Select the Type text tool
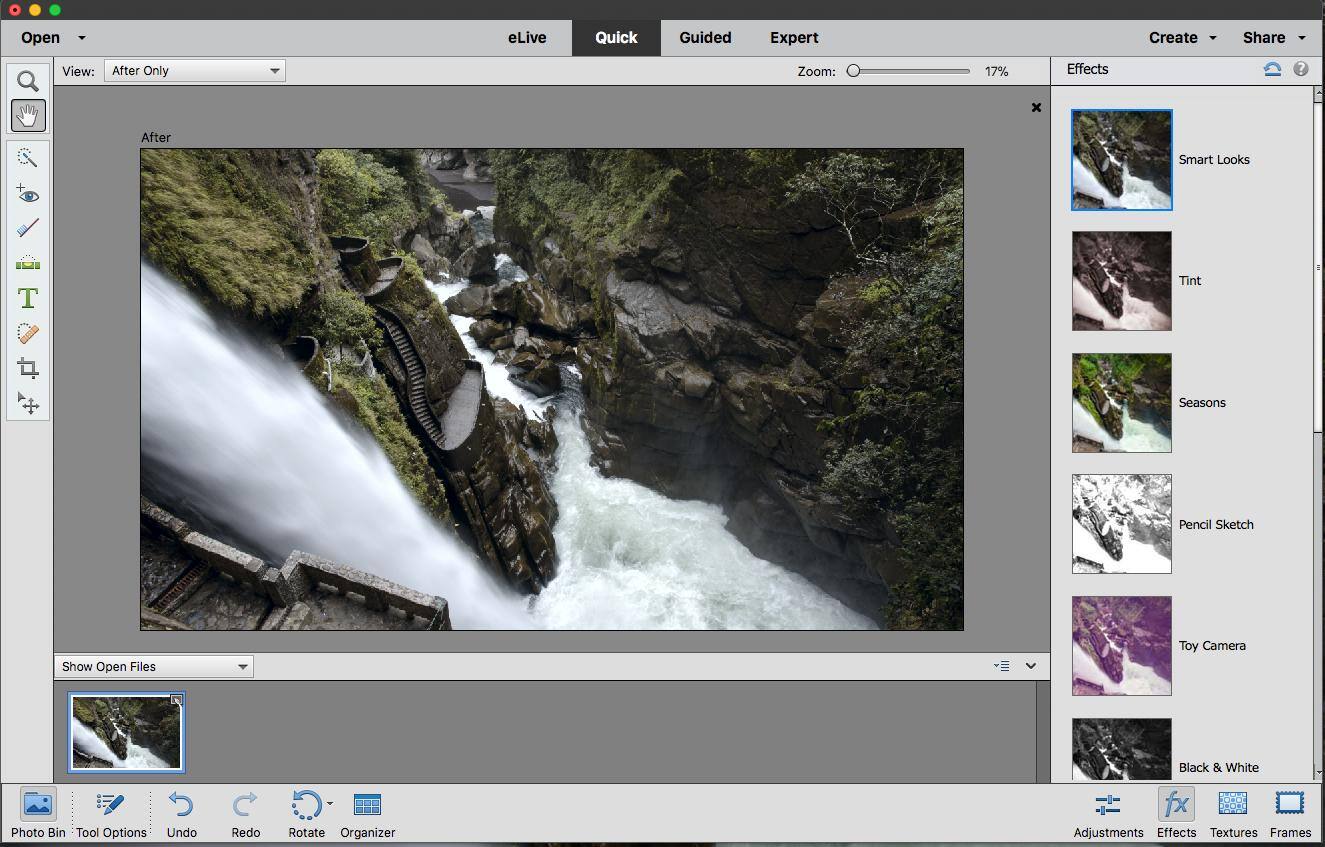Screen dimensions: 1325x847 pyautogui.click(x=28, y=298)
